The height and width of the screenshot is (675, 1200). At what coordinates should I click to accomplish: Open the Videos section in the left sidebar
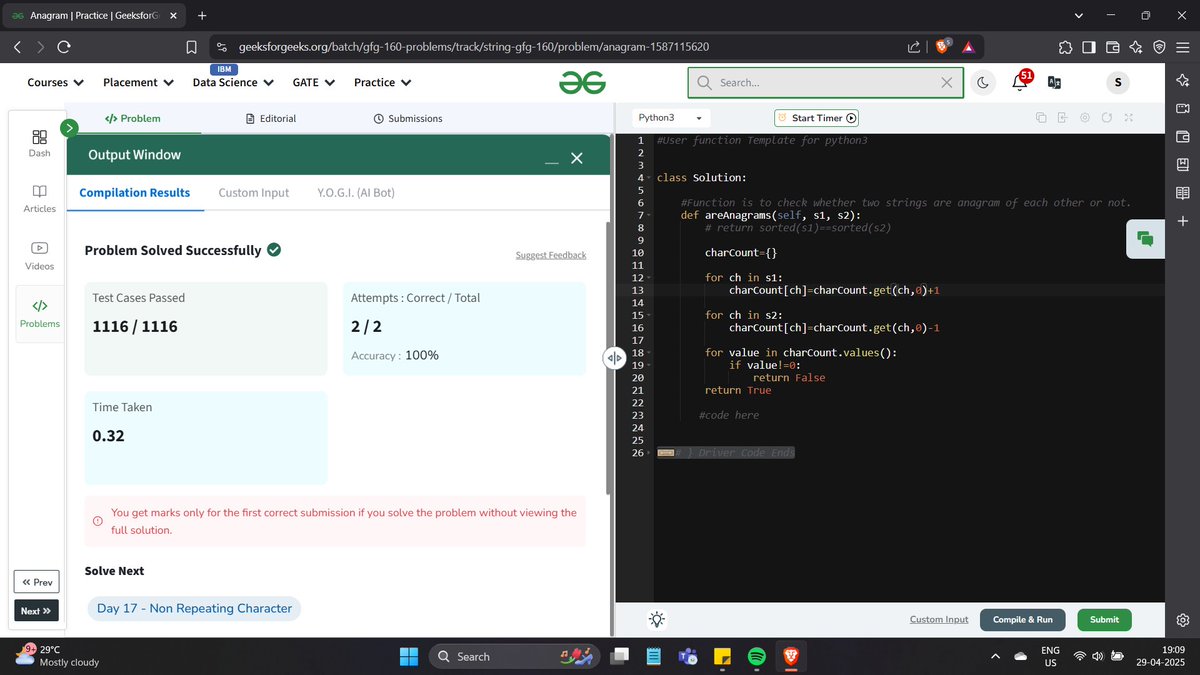[39, 255]
